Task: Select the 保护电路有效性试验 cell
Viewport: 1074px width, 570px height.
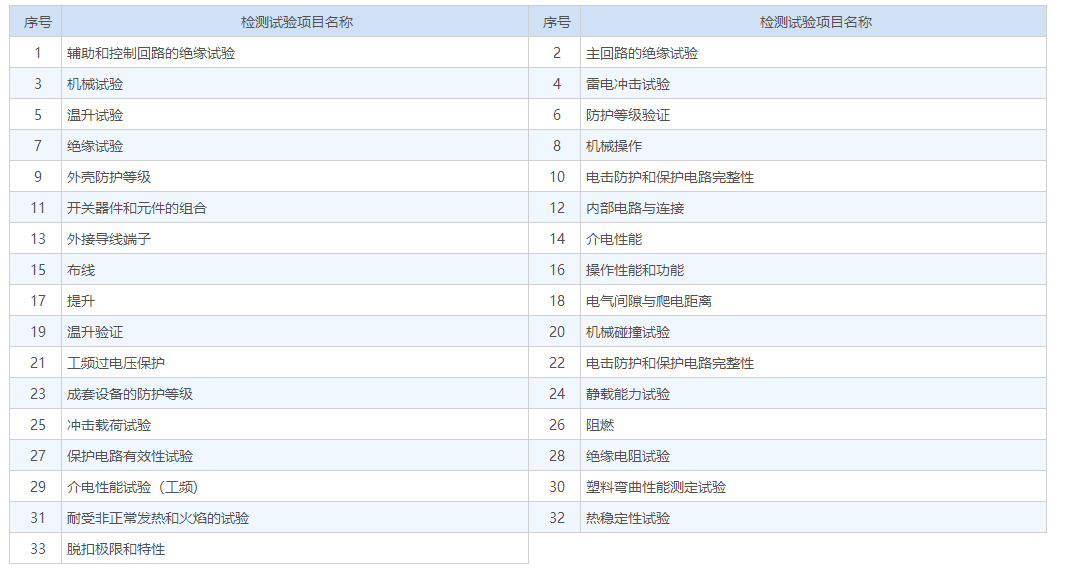Action: point(130,456)
